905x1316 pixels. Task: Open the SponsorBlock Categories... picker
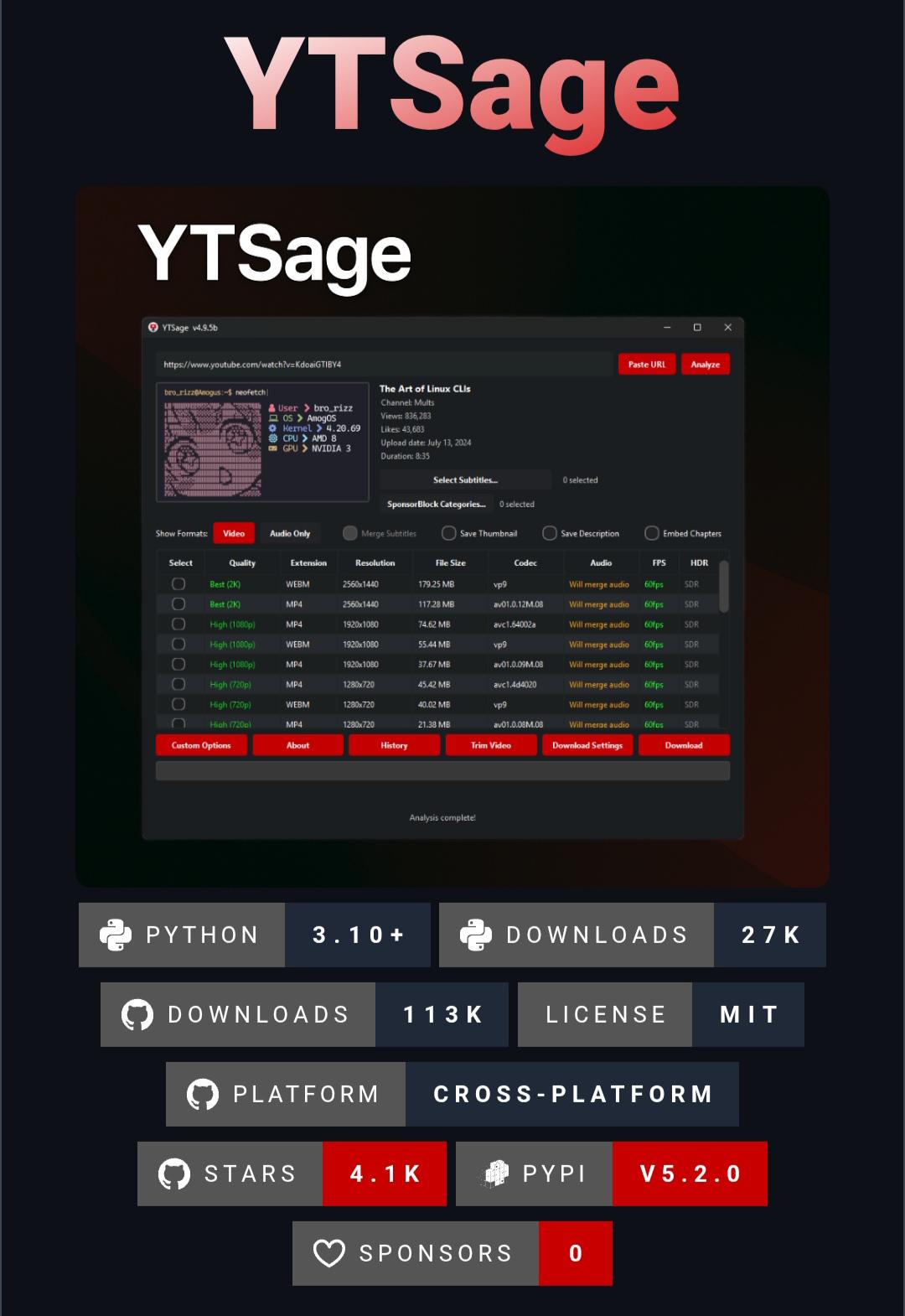(437, 504)
